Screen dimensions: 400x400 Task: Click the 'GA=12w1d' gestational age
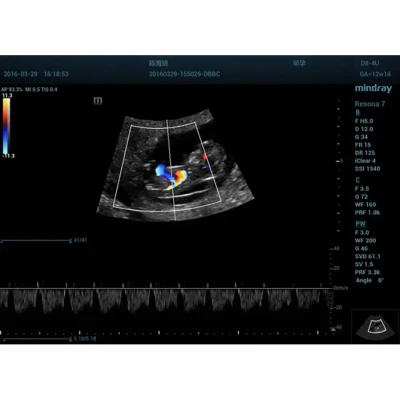tap(375, 74)
